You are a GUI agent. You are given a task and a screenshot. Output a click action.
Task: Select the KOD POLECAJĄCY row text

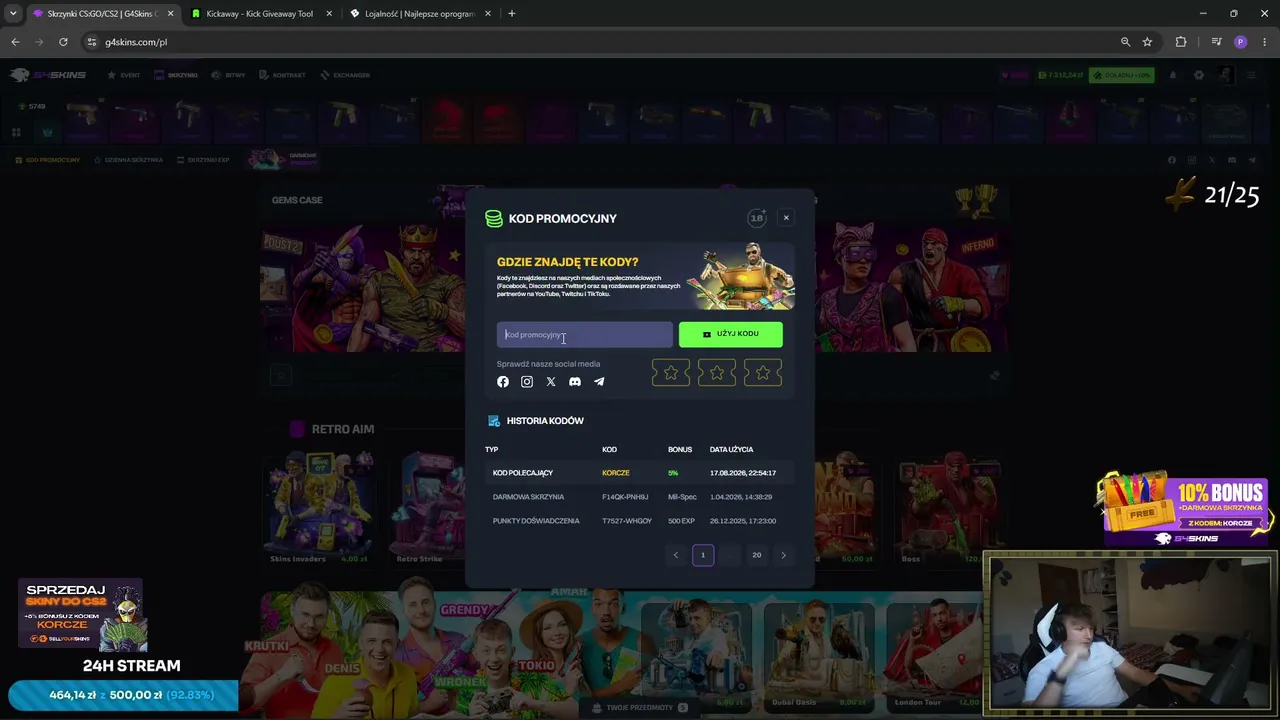tap(523, 473)
